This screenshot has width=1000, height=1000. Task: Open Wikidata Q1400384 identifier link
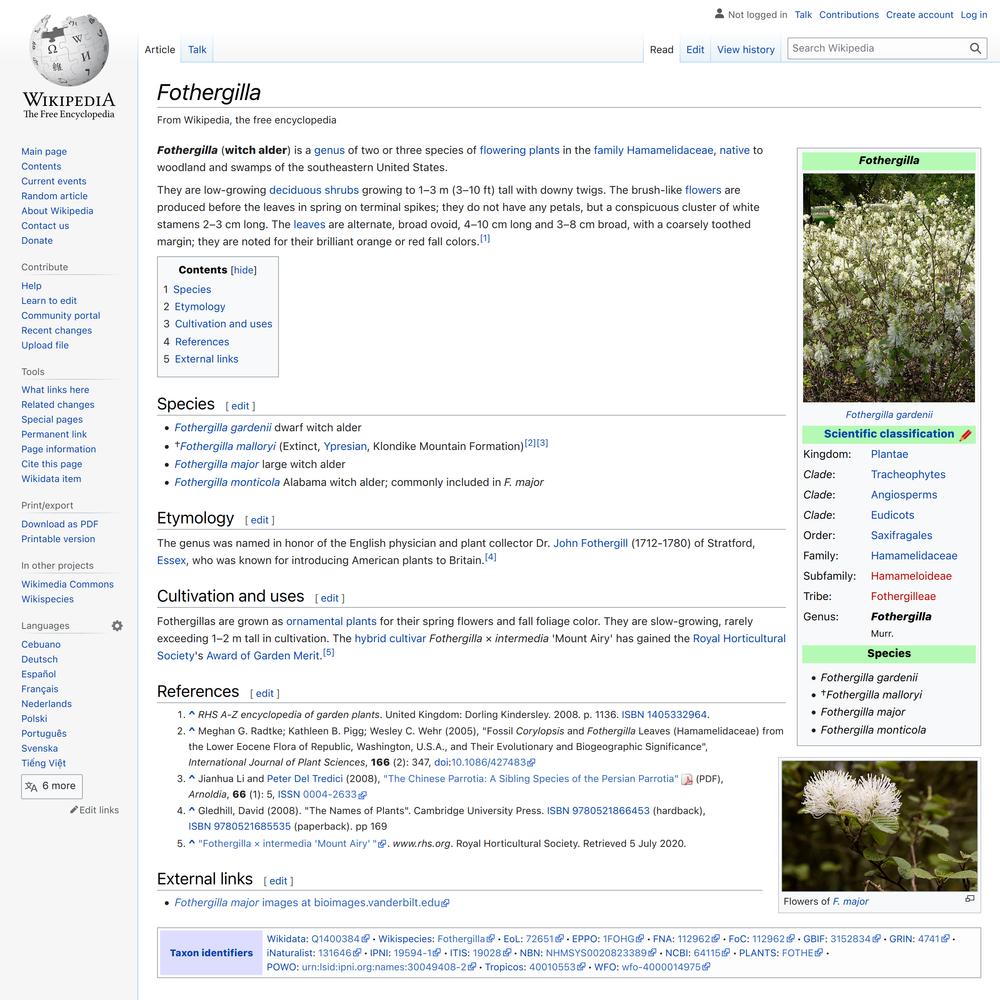(x=340, y=939)
